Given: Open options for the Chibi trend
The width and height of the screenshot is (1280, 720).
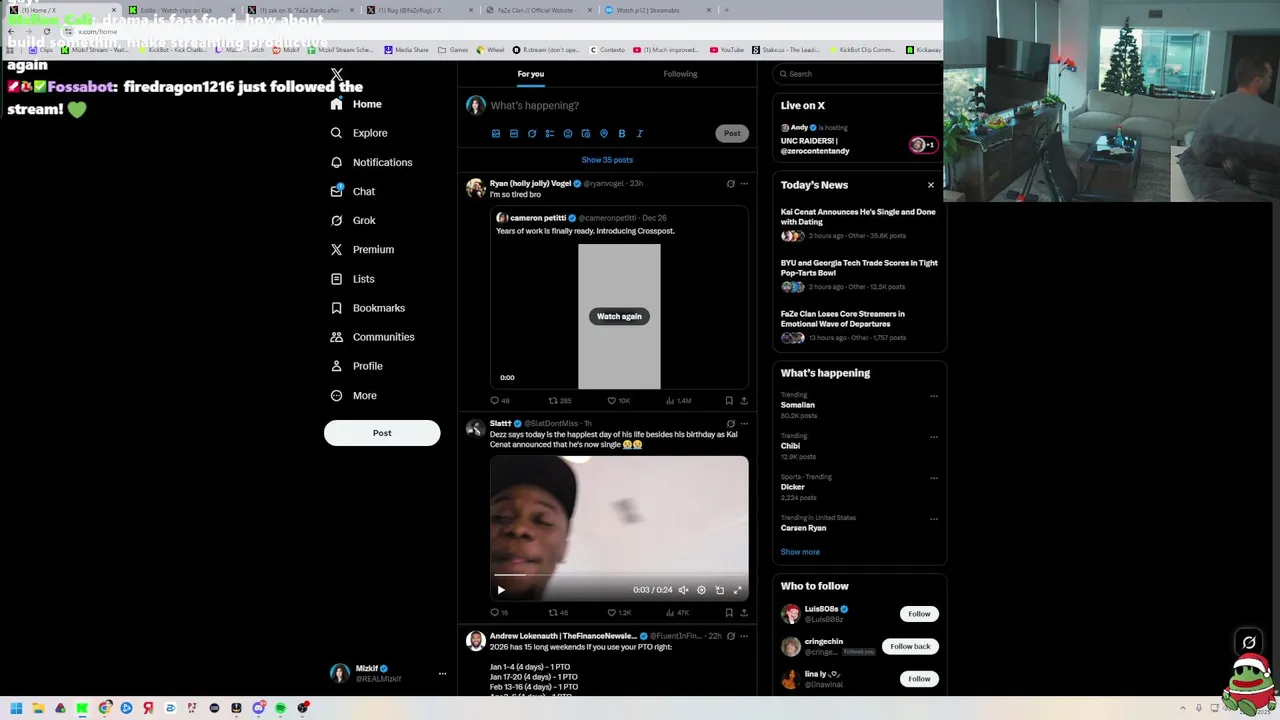Looking at the screenshot, I should [934, 437].
